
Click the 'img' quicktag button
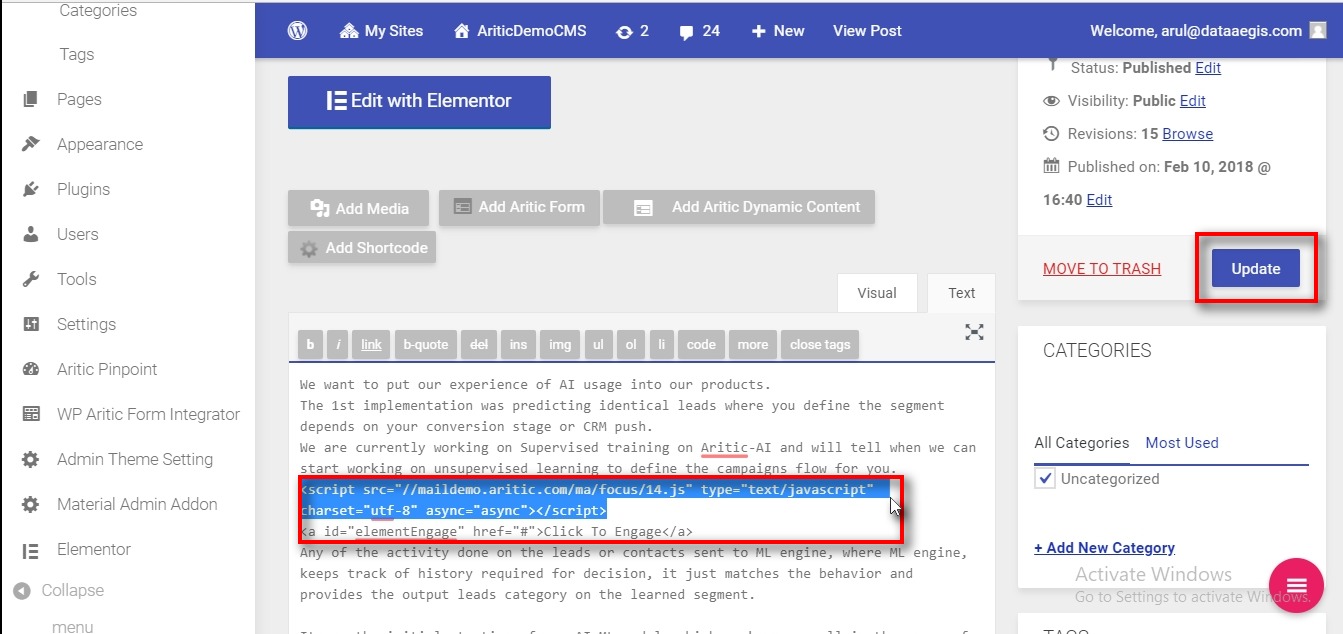tap(560, 344)
